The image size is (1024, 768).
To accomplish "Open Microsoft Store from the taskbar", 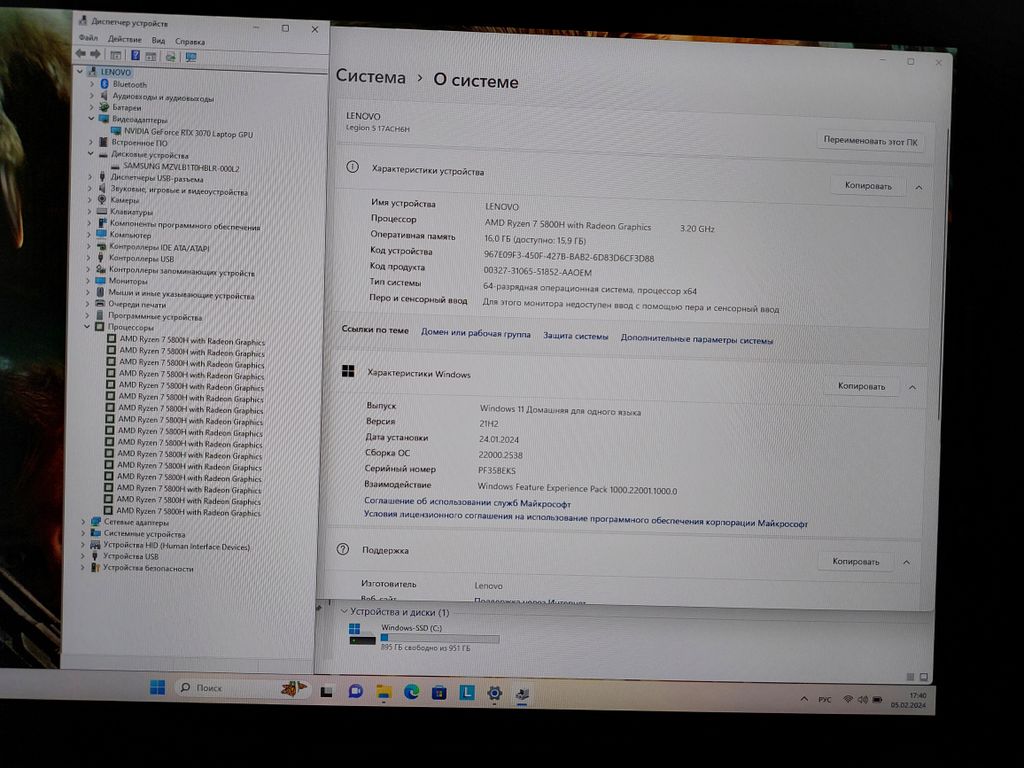I will click(439, 693).
